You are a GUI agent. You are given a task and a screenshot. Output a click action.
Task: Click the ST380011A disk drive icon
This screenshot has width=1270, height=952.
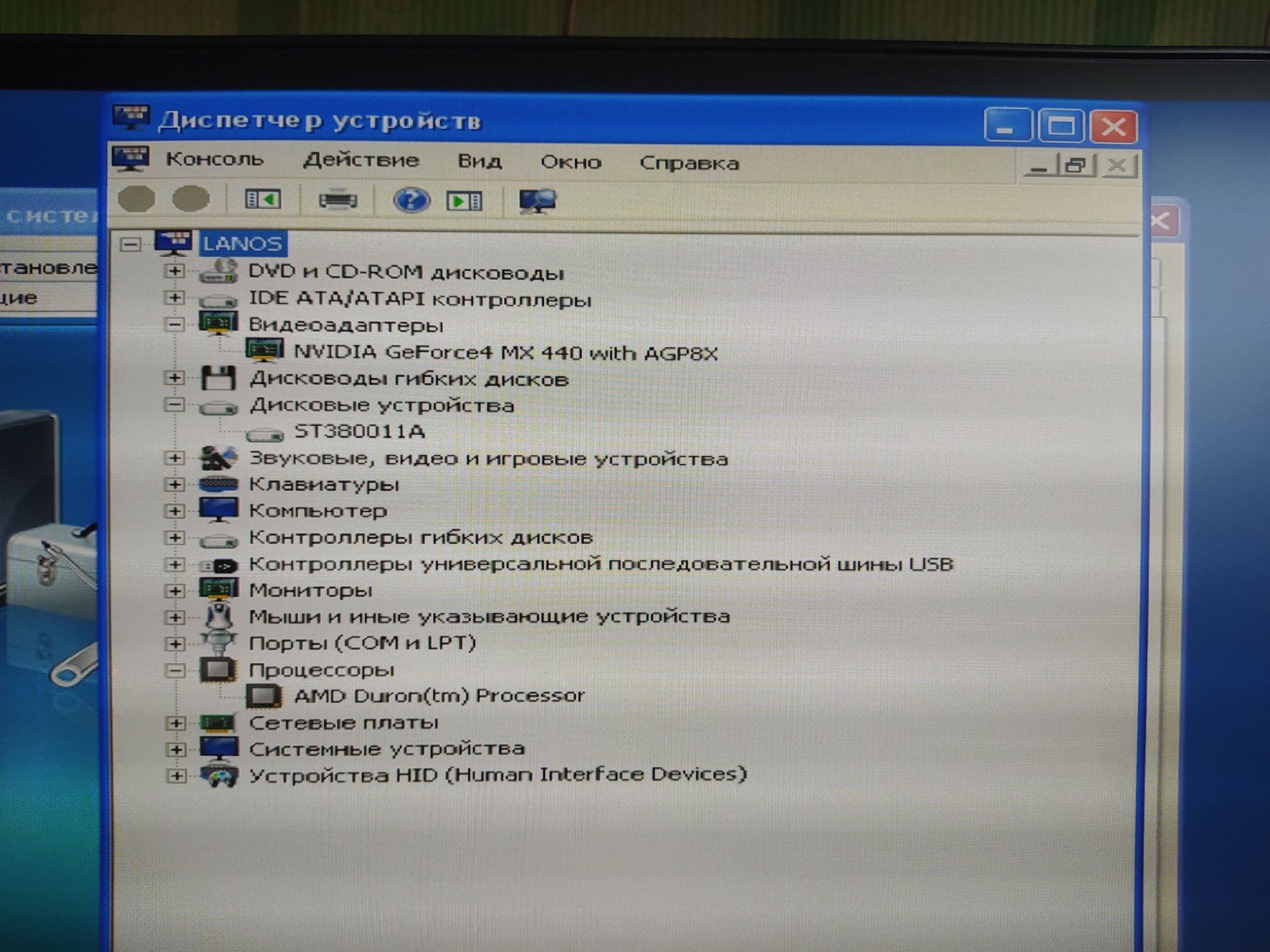point(265,434)
